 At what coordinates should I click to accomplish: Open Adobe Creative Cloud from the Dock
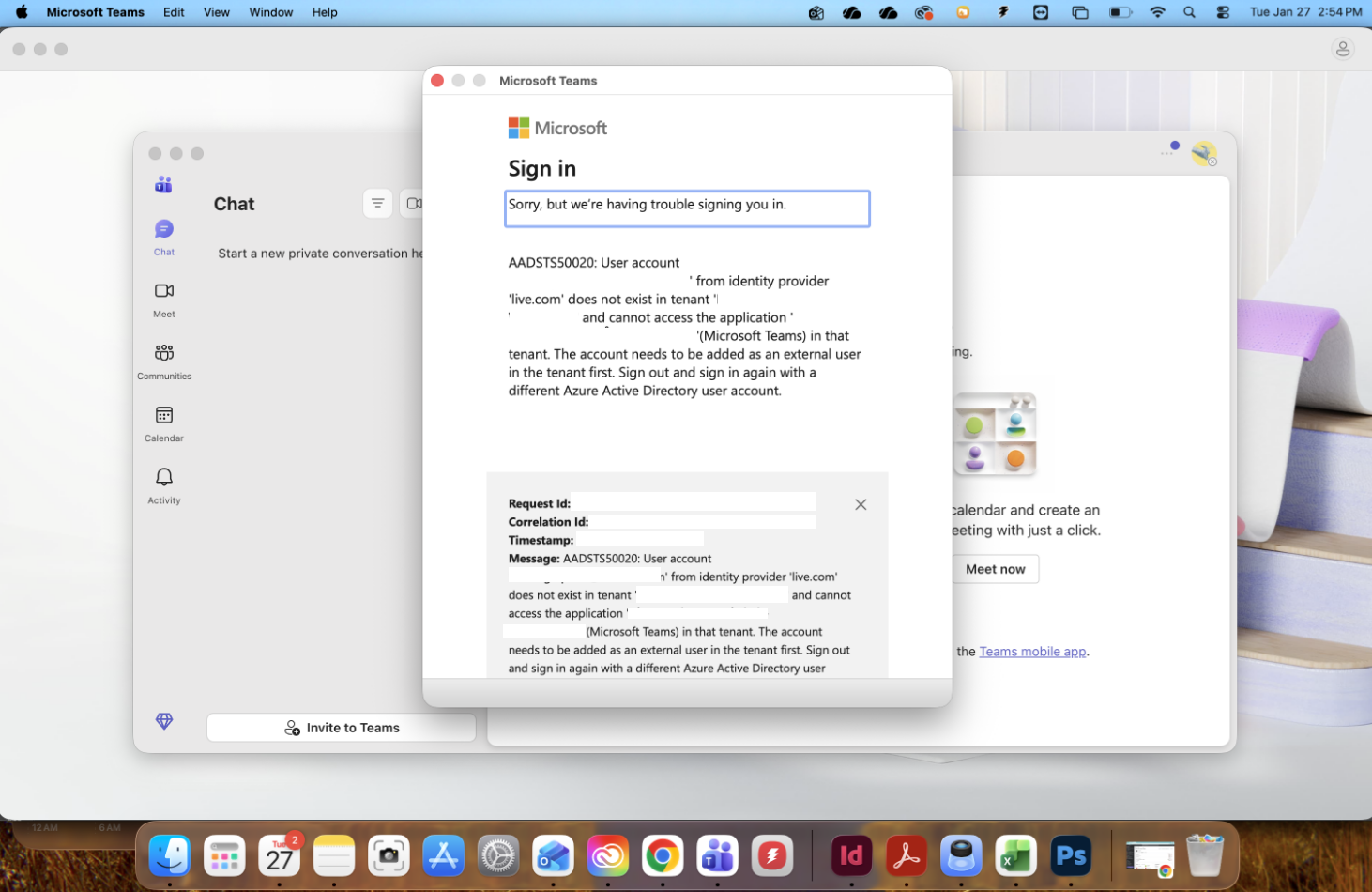coord(607,855)
